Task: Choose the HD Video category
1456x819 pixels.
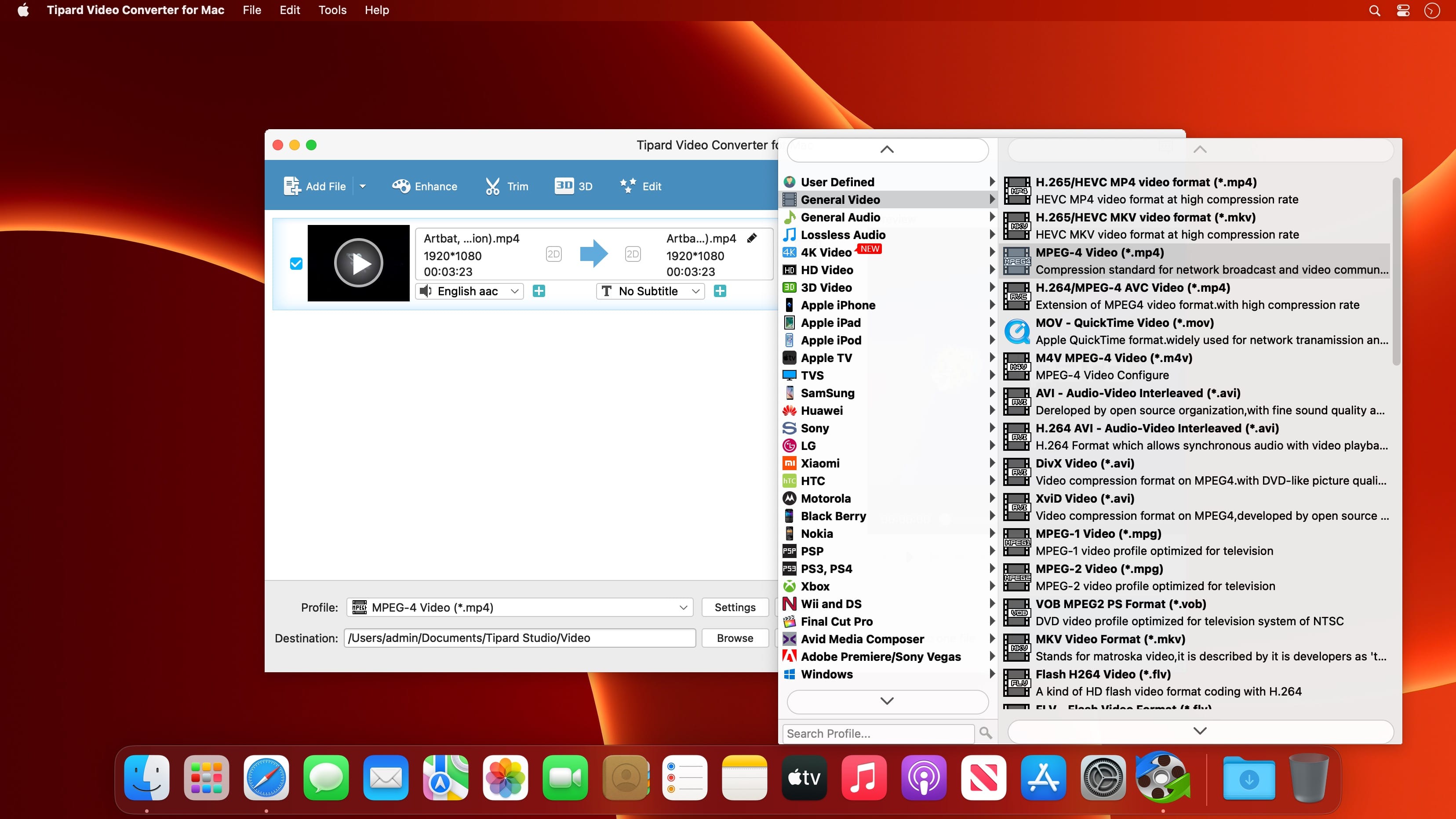Action: click(x=889, y=270)
